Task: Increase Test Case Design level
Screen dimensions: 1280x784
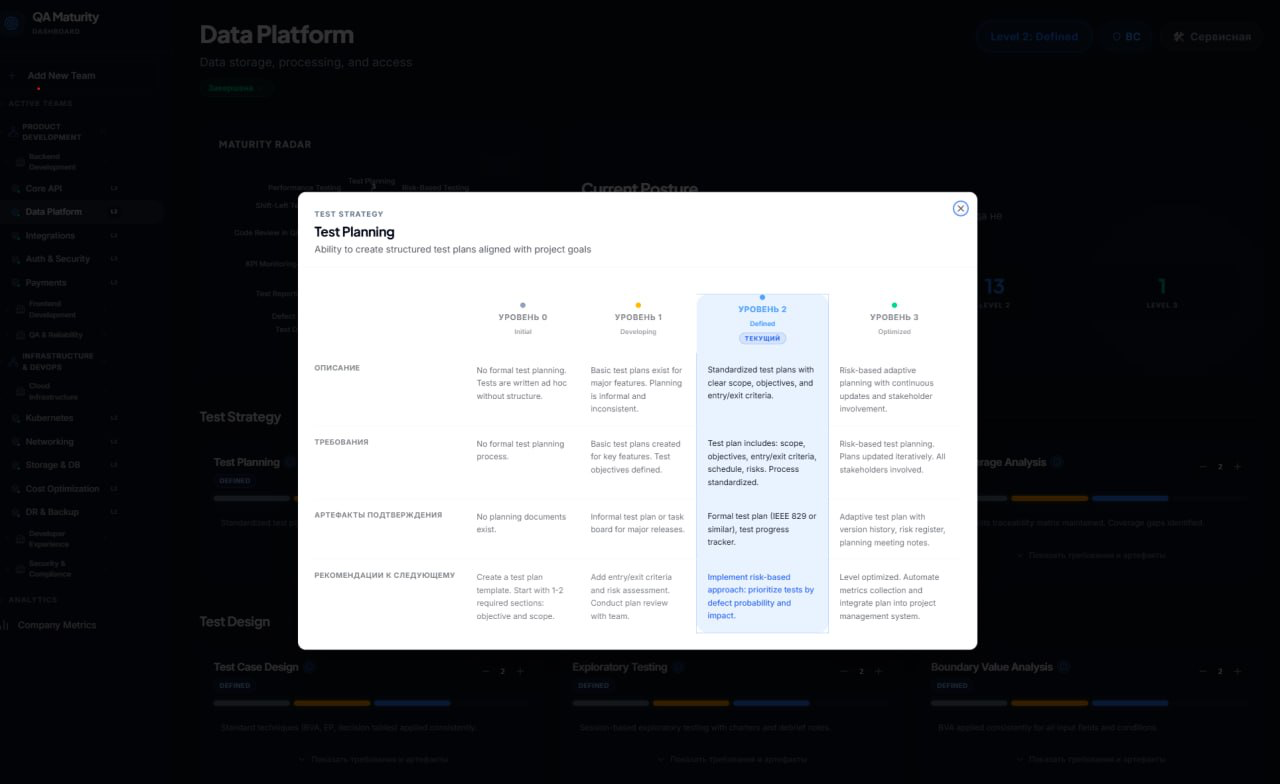Action: click(520, 671)
